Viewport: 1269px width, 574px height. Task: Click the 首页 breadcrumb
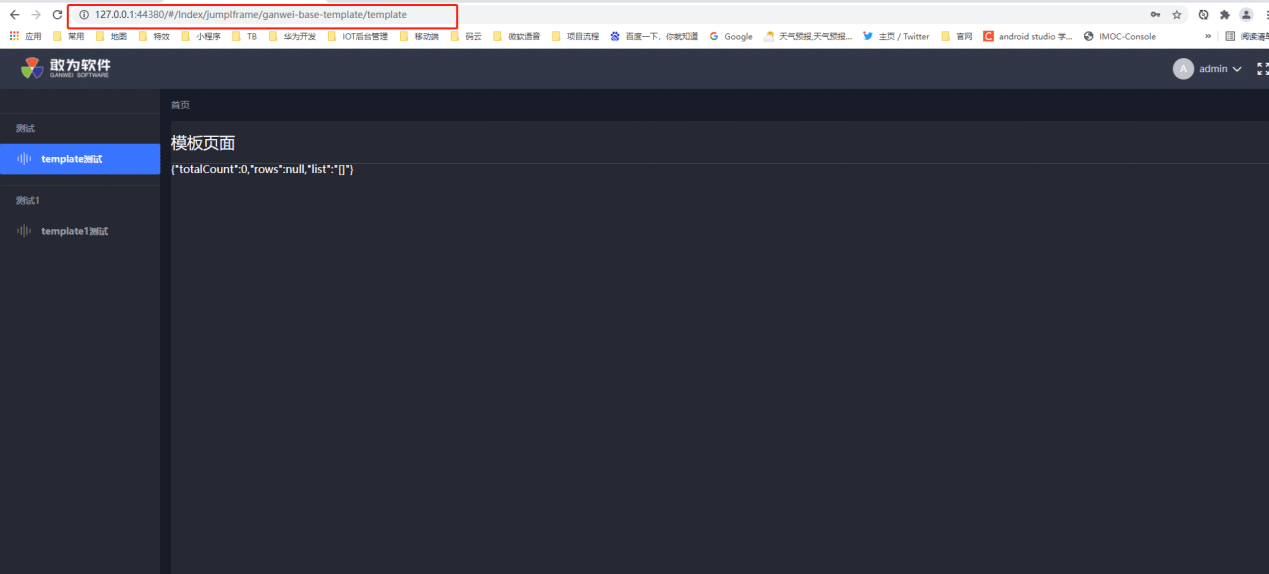pyautogui.click(x=180, y=105)
